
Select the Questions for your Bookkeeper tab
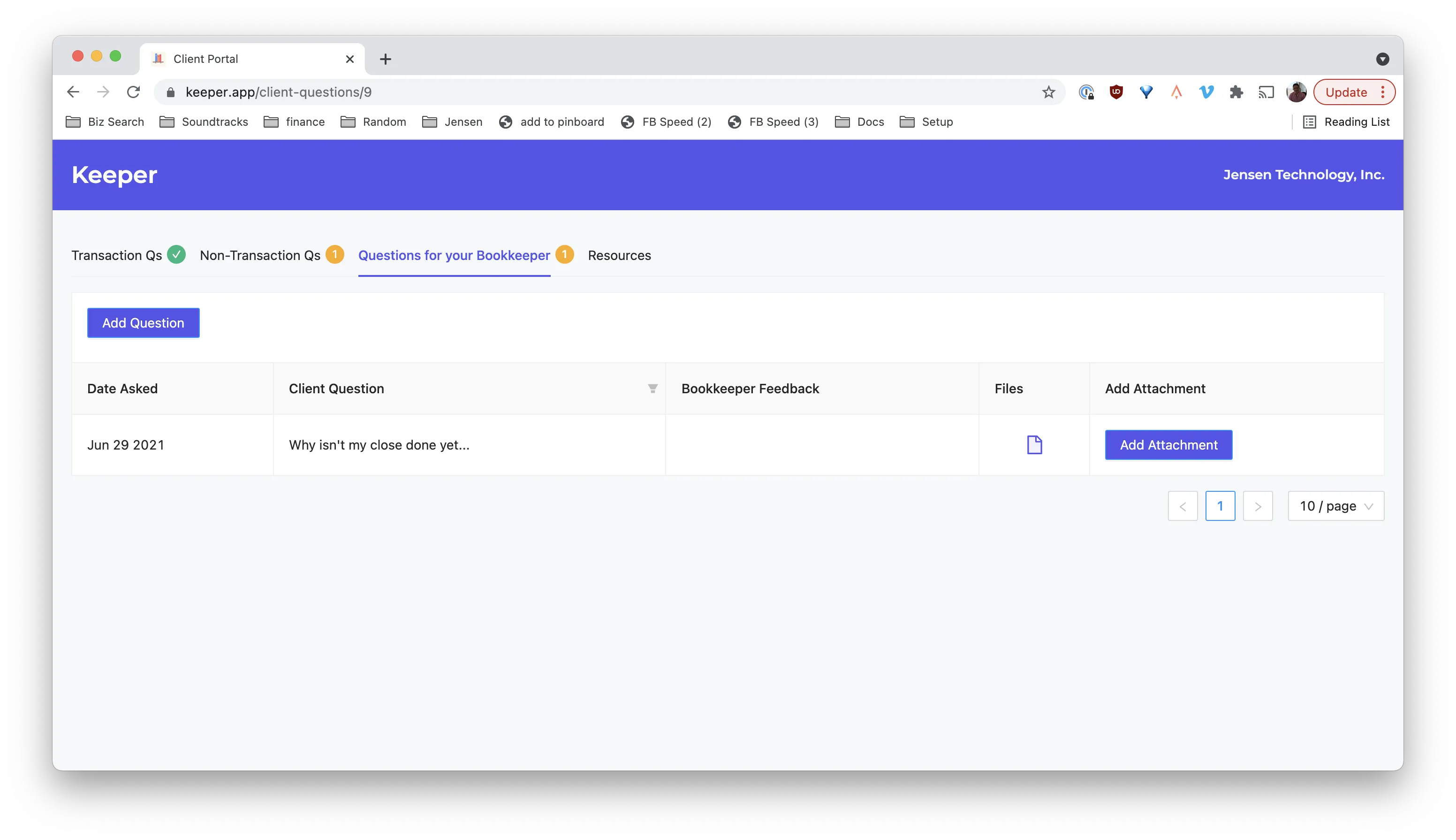[x=454, y=255]
